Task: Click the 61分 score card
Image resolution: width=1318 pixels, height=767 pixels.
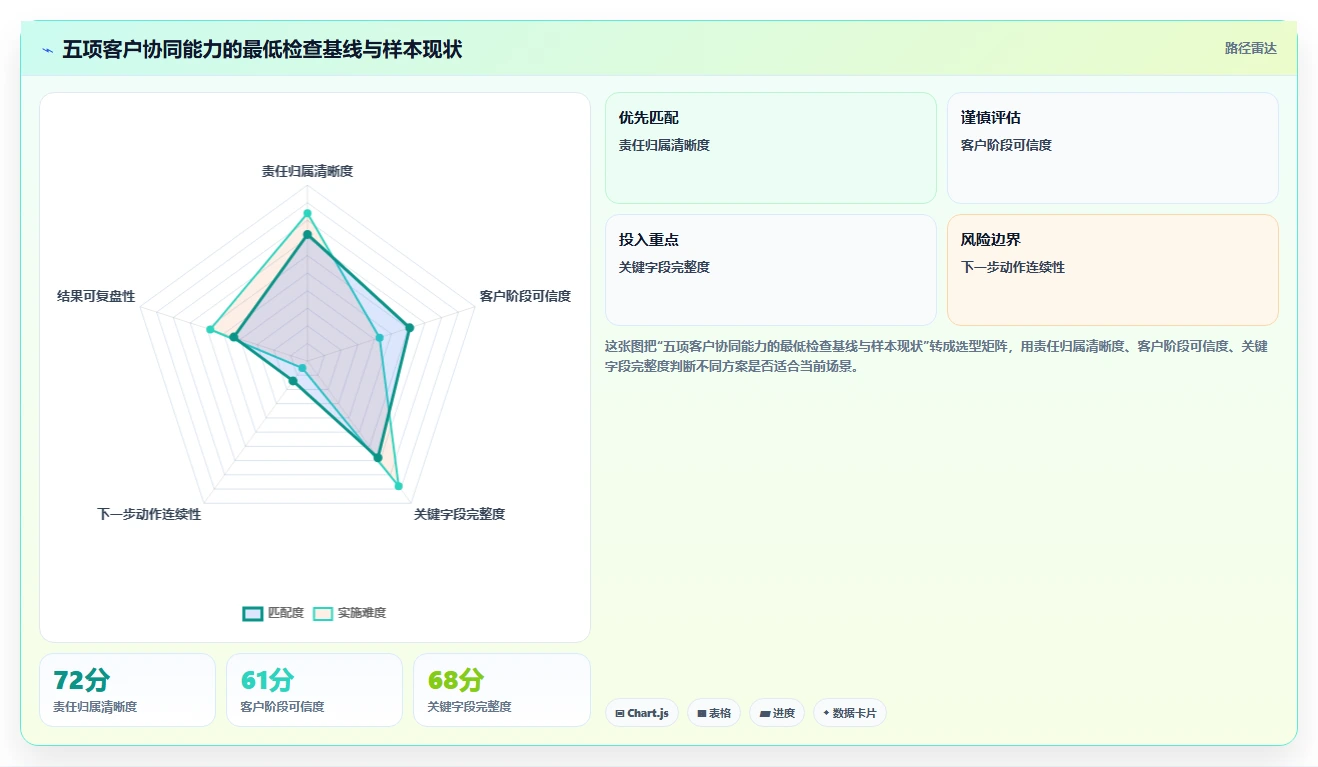Action: pyautogui.click(x=314, y=690)
